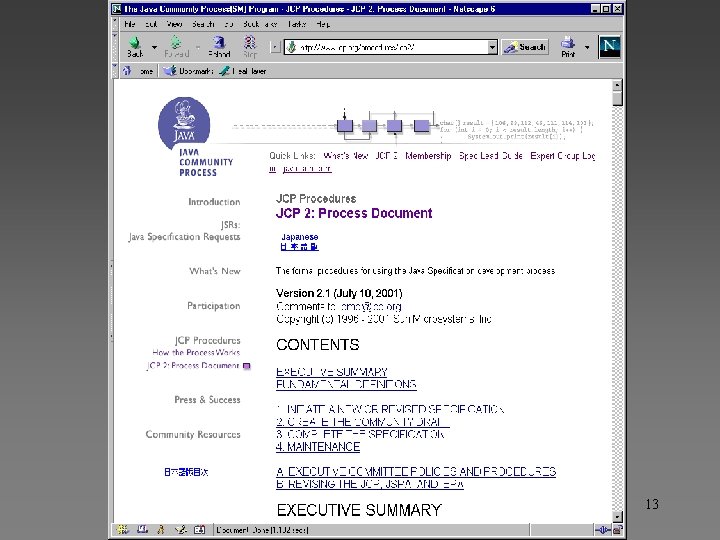Open the JCP 2 quick link

[x=386, y=156]
